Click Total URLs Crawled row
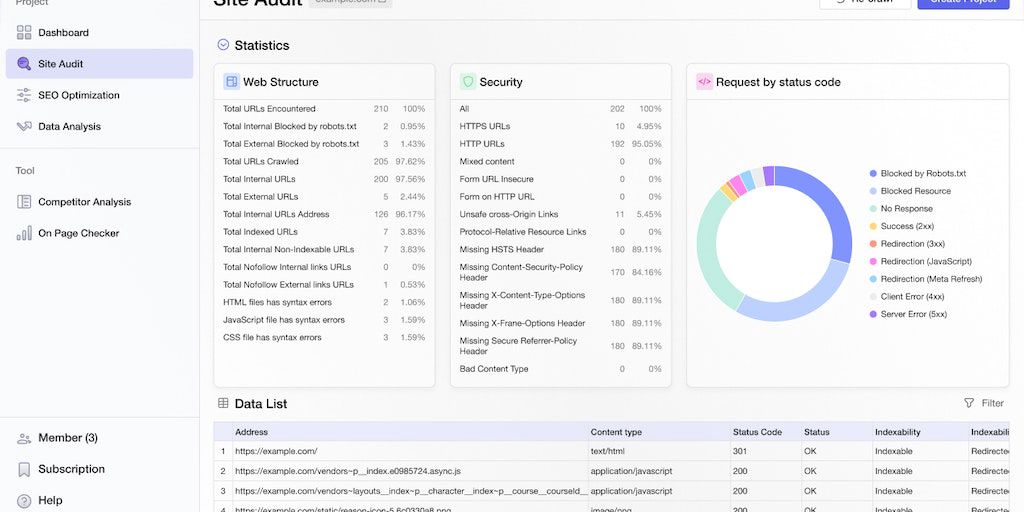1024x512 pixels. (324, 162)
